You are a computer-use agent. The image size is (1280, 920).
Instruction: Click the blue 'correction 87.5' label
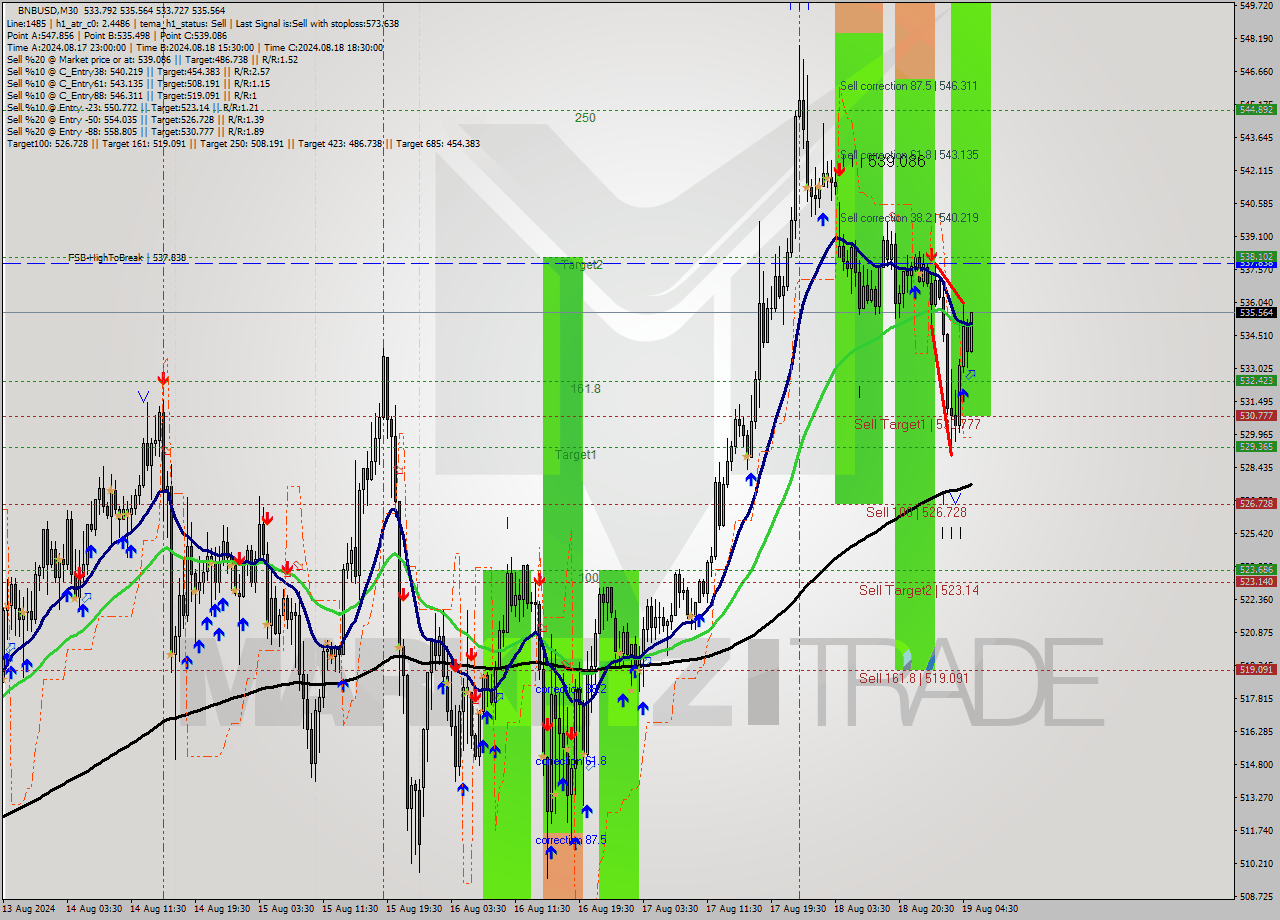[571, 840]
